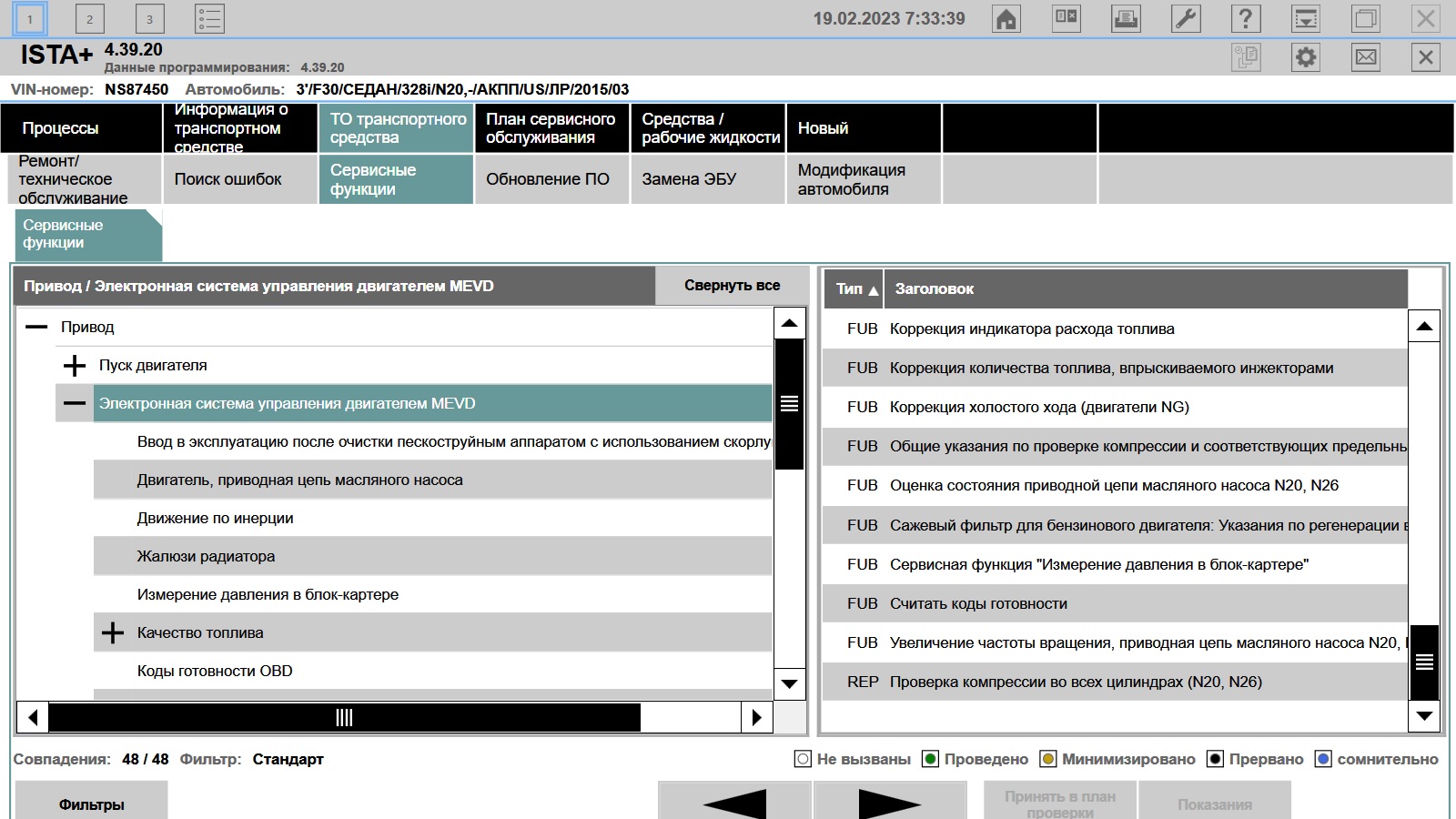The image size is (1456, 819).
Task: Click the large forward arrow button
Action: pyautogui.click(x=890, y=802)
